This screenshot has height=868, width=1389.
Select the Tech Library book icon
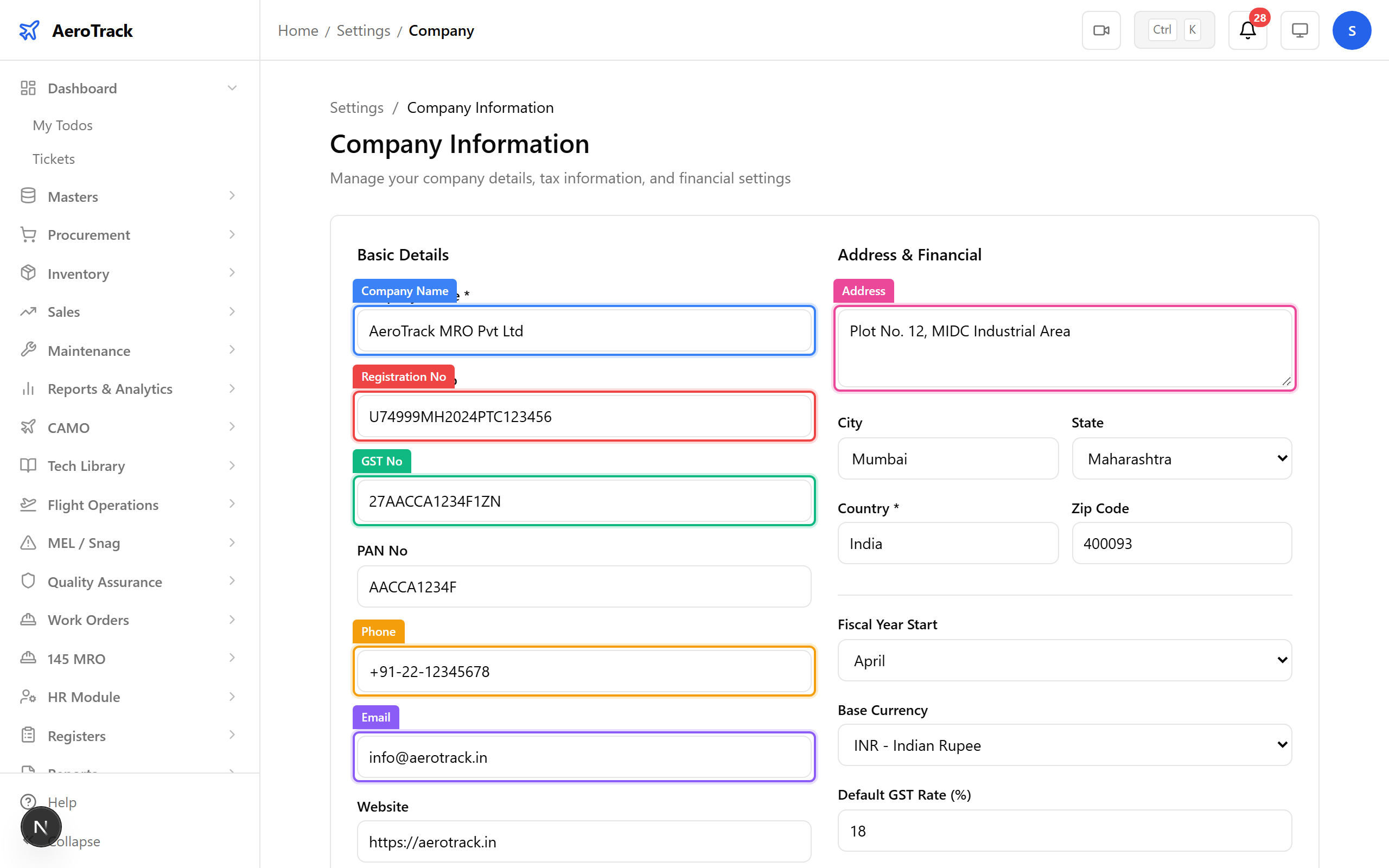(28, 465)
